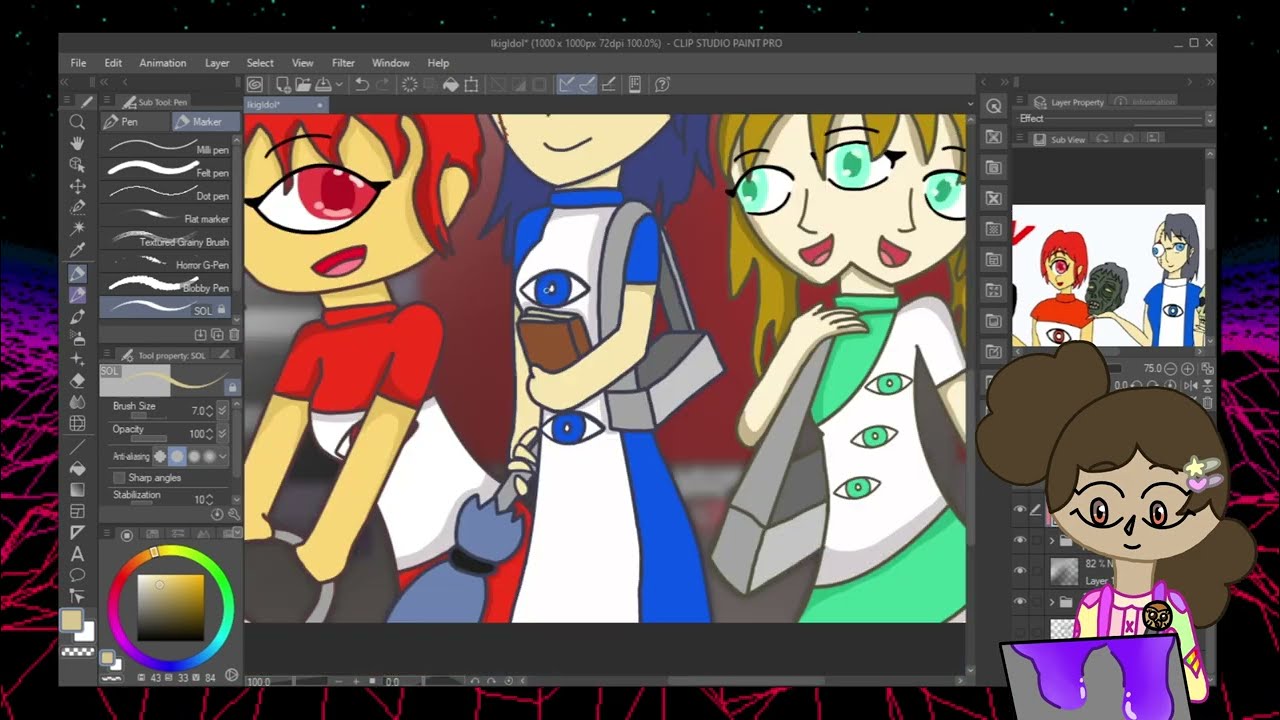Switch to the Pen sub tool group tab
1280x720 pixels.
tap(135, 122)
